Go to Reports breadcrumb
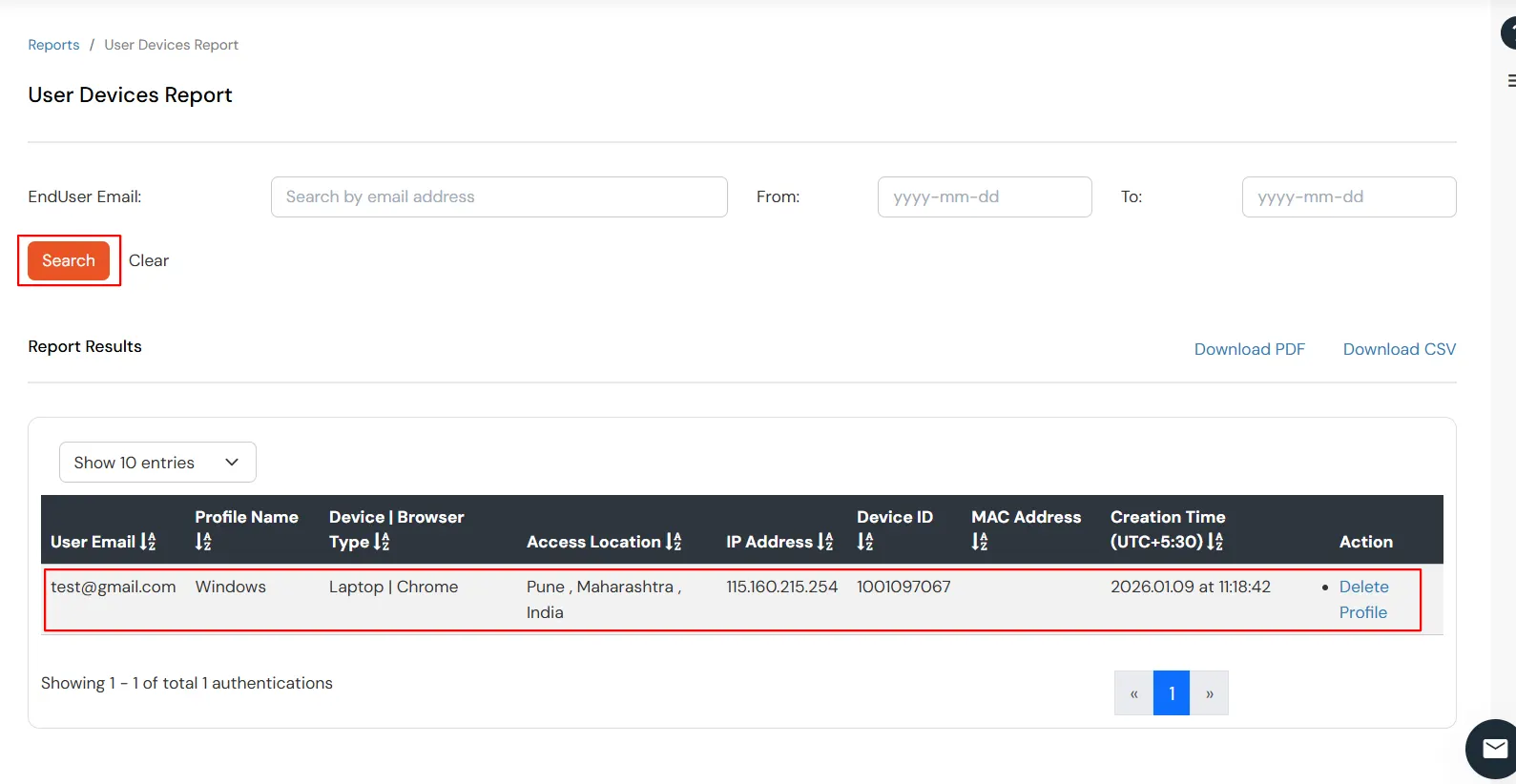The height and width of the screenshot is (784, 1516). coord(53,45)
